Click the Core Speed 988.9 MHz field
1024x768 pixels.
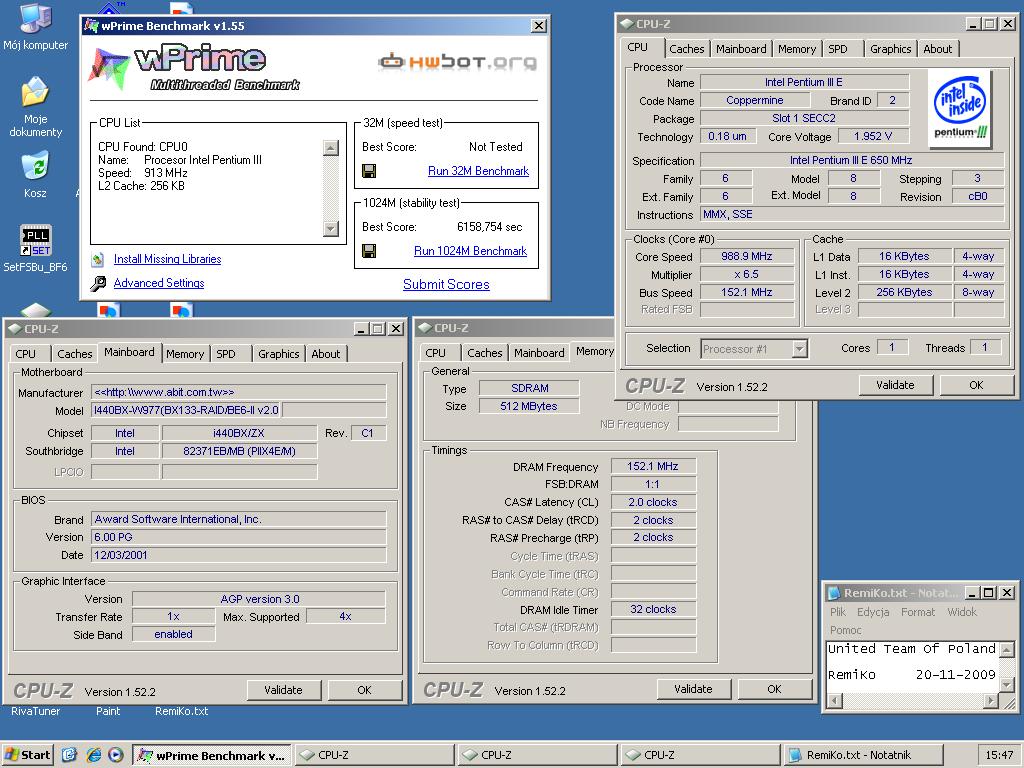coord(746,257)
